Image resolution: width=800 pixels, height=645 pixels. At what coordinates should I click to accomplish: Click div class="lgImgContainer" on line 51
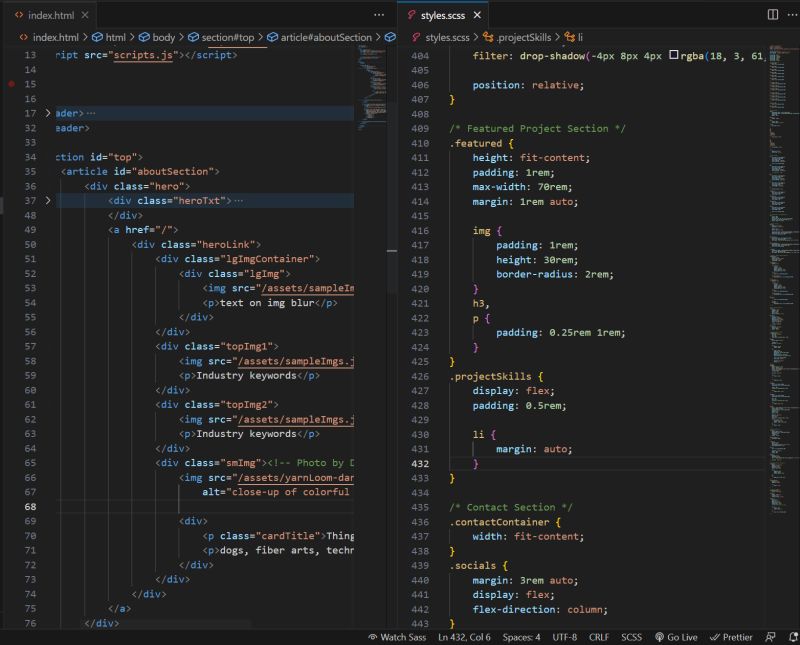238,259
